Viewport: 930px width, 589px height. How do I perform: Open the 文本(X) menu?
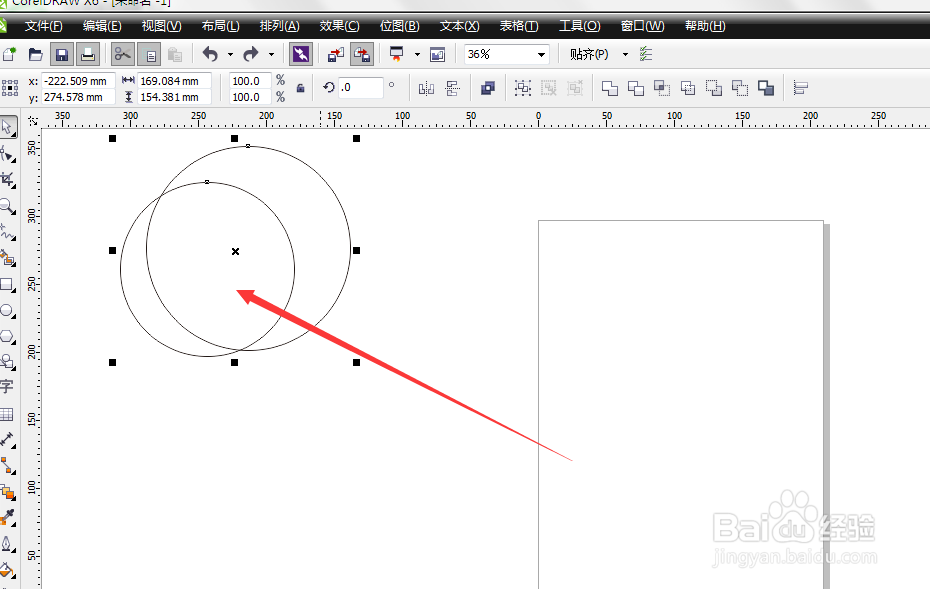[x=460, y=26]
